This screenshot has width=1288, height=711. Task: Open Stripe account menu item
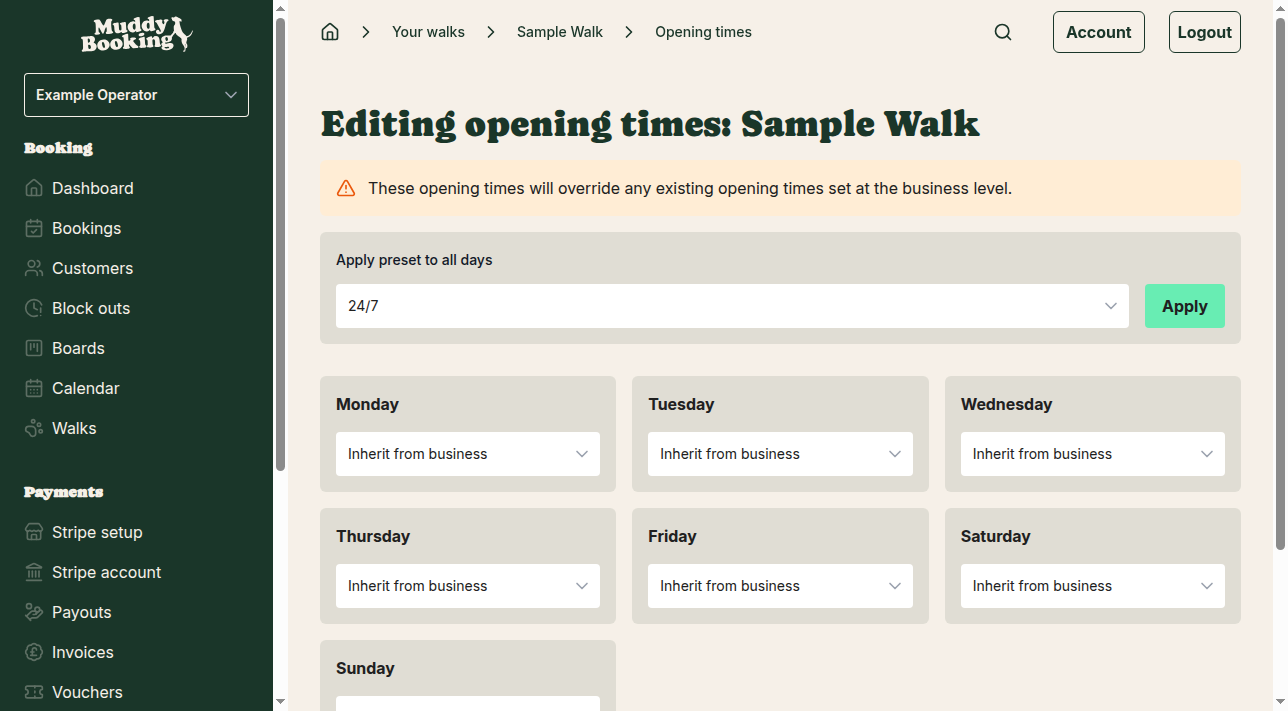[106, 572]
